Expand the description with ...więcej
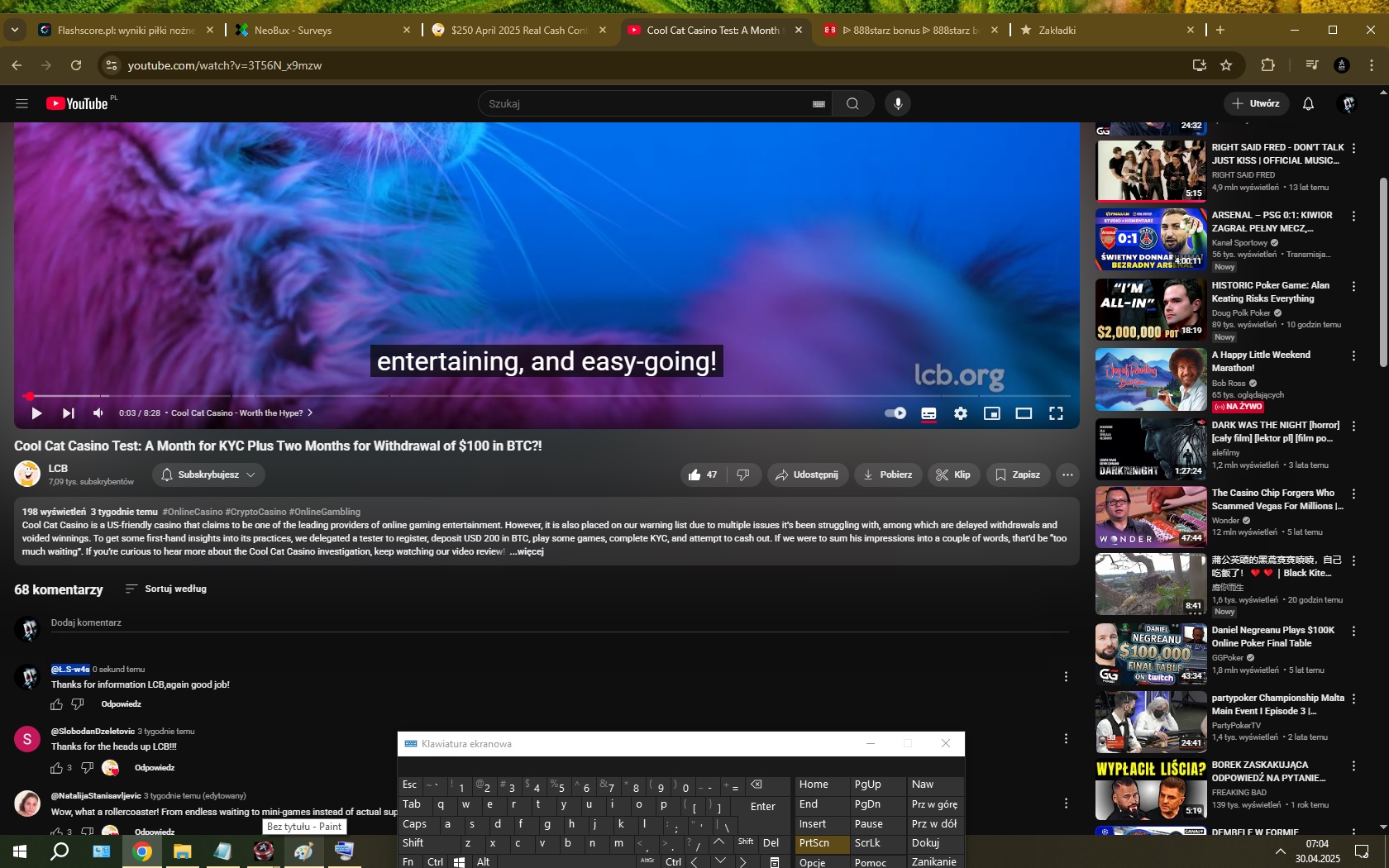1389x868 pixels. (x=527, y=551)
